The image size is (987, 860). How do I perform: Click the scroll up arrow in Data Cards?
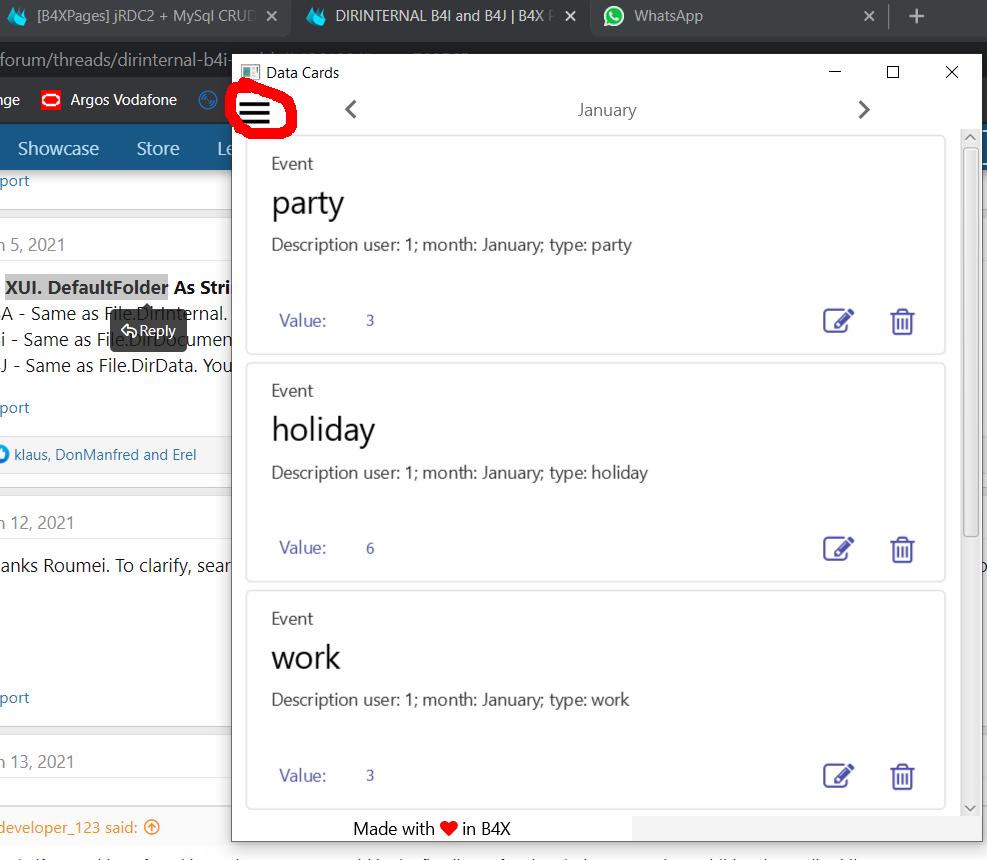(x=970, y=137)
